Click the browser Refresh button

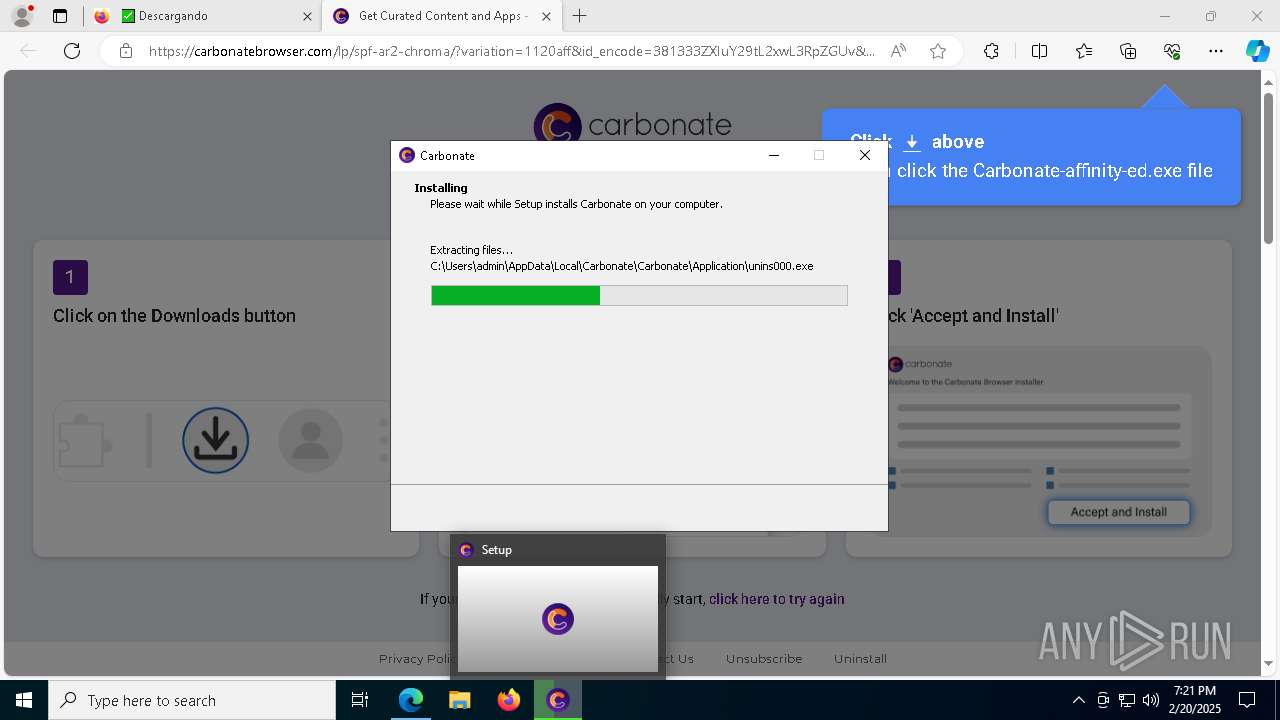coord(72,51)
